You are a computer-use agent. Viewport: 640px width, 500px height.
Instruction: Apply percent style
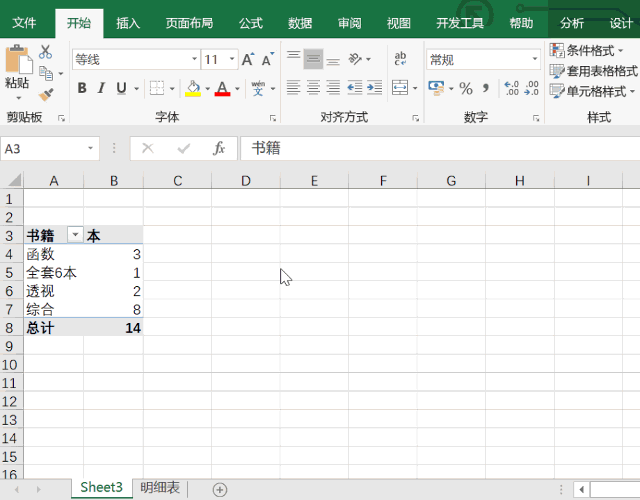coord(466,88)
